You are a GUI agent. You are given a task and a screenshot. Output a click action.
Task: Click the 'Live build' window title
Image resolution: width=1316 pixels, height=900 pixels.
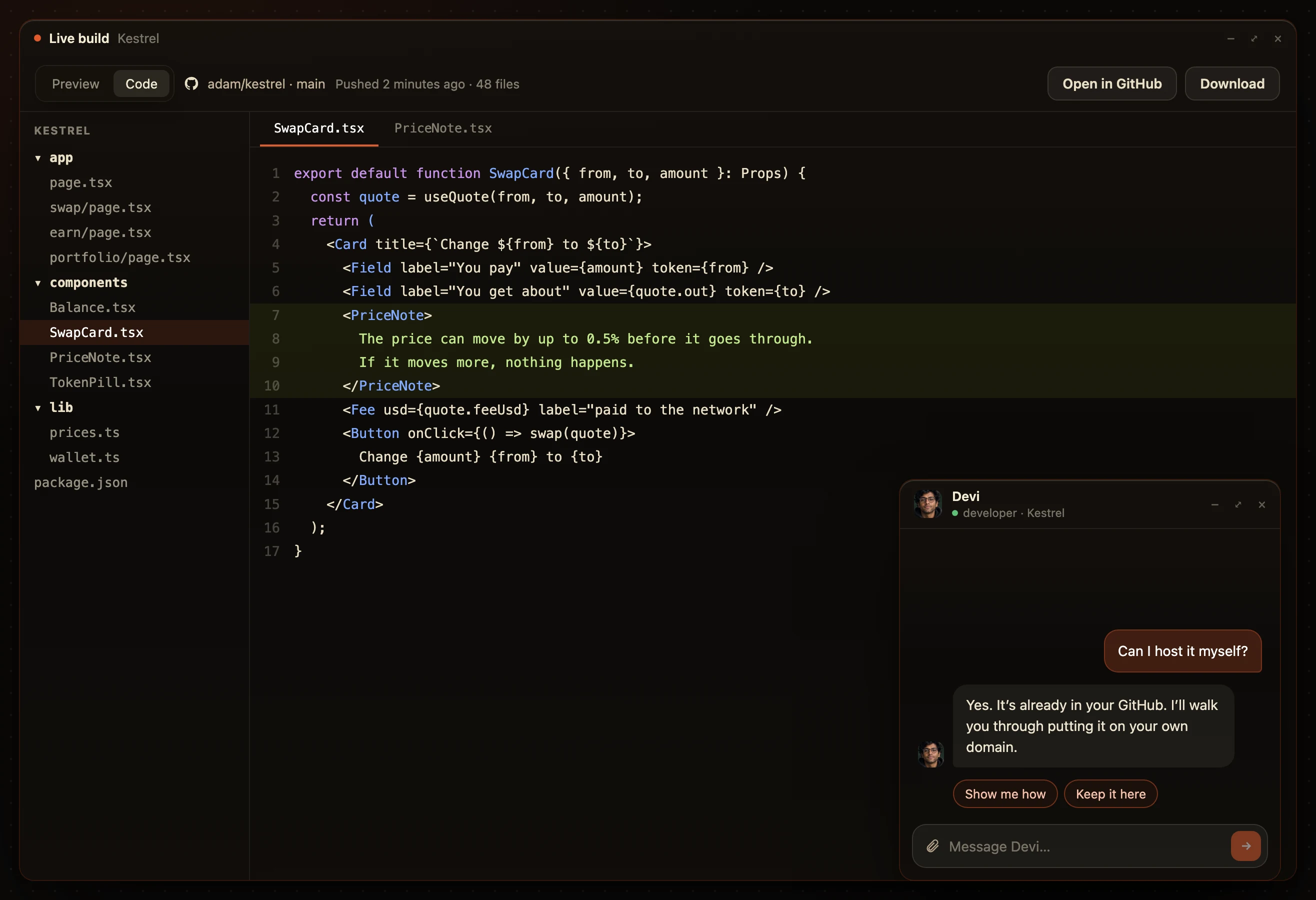(x=78, y=38)
